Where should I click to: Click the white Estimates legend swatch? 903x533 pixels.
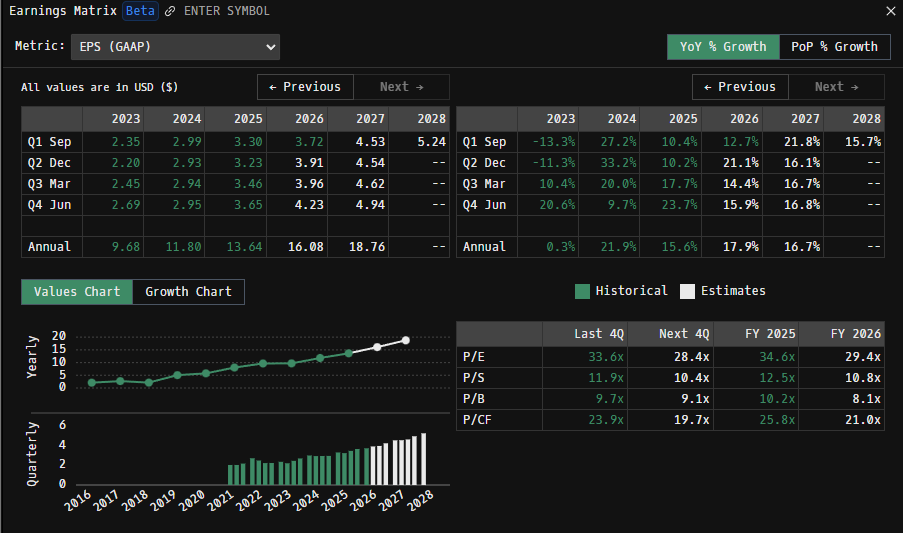(687, 291)
